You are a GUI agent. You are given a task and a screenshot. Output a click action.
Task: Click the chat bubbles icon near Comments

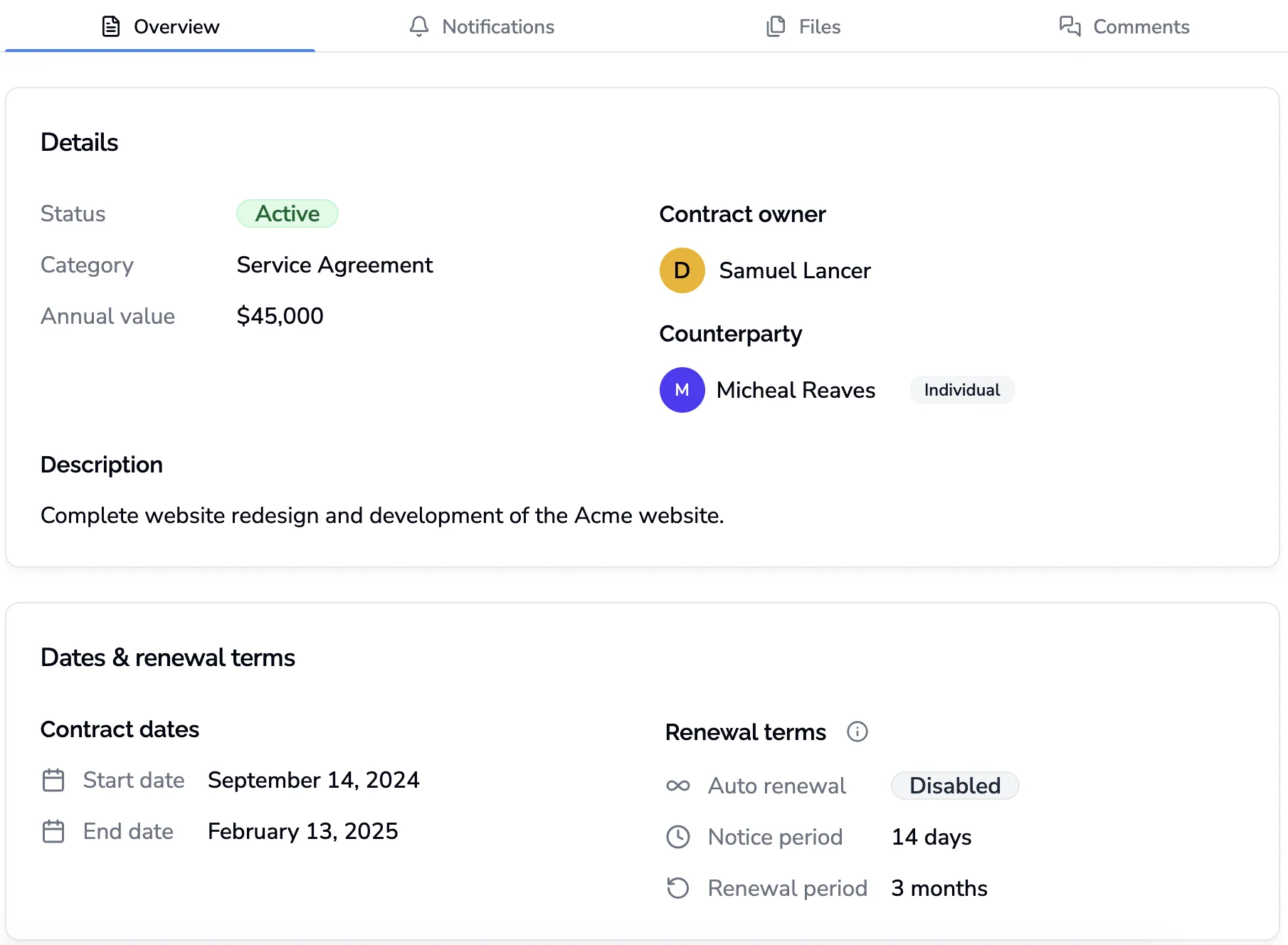(x=1070, y=26)
